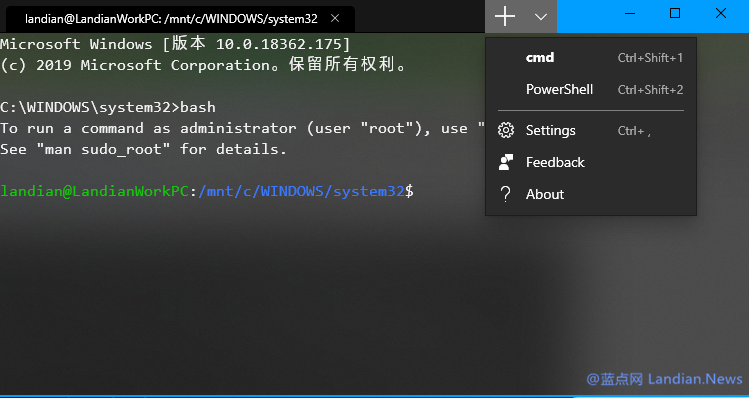Viewport: 749px width, 398px height.
Task: Click the blue title bar area
Action: coord(582,16)
